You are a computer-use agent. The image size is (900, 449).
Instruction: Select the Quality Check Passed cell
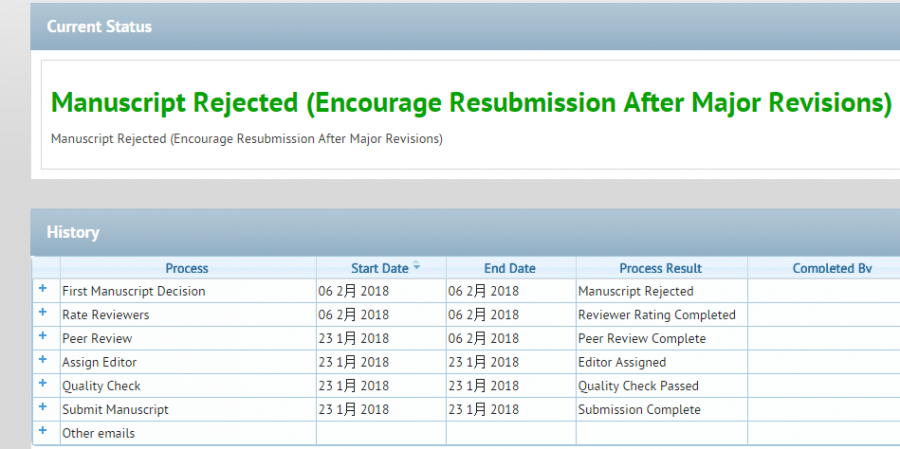(638, 386)
